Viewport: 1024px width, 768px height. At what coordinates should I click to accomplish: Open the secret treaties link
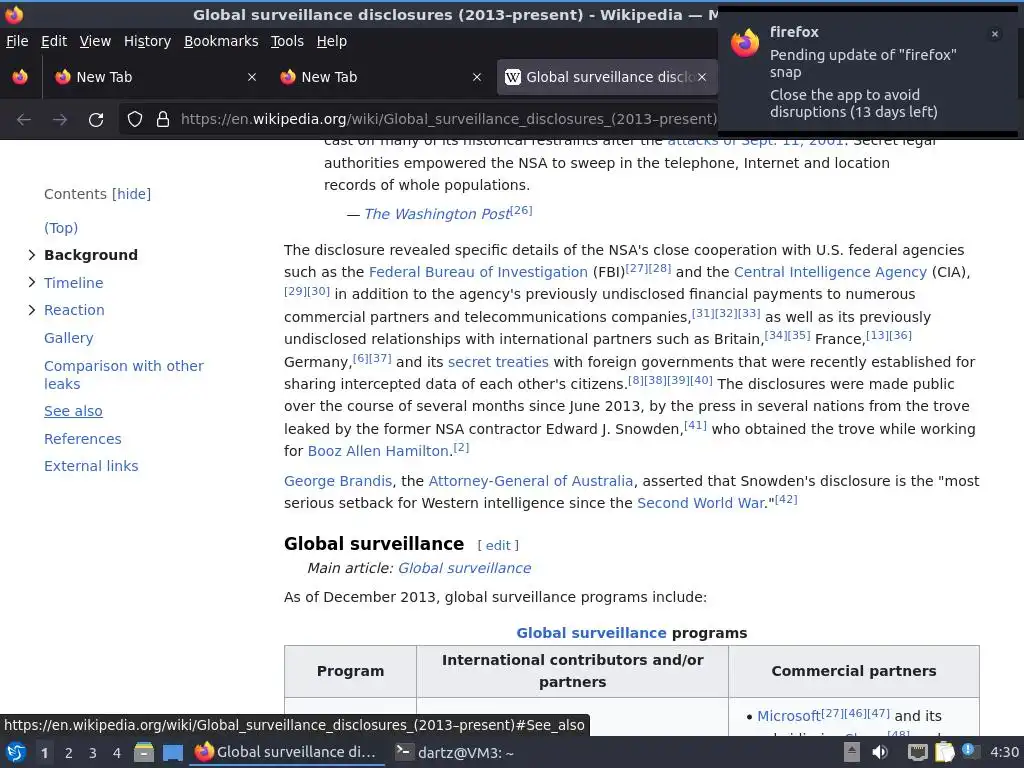pyautogui.click(x=498, y=362)
